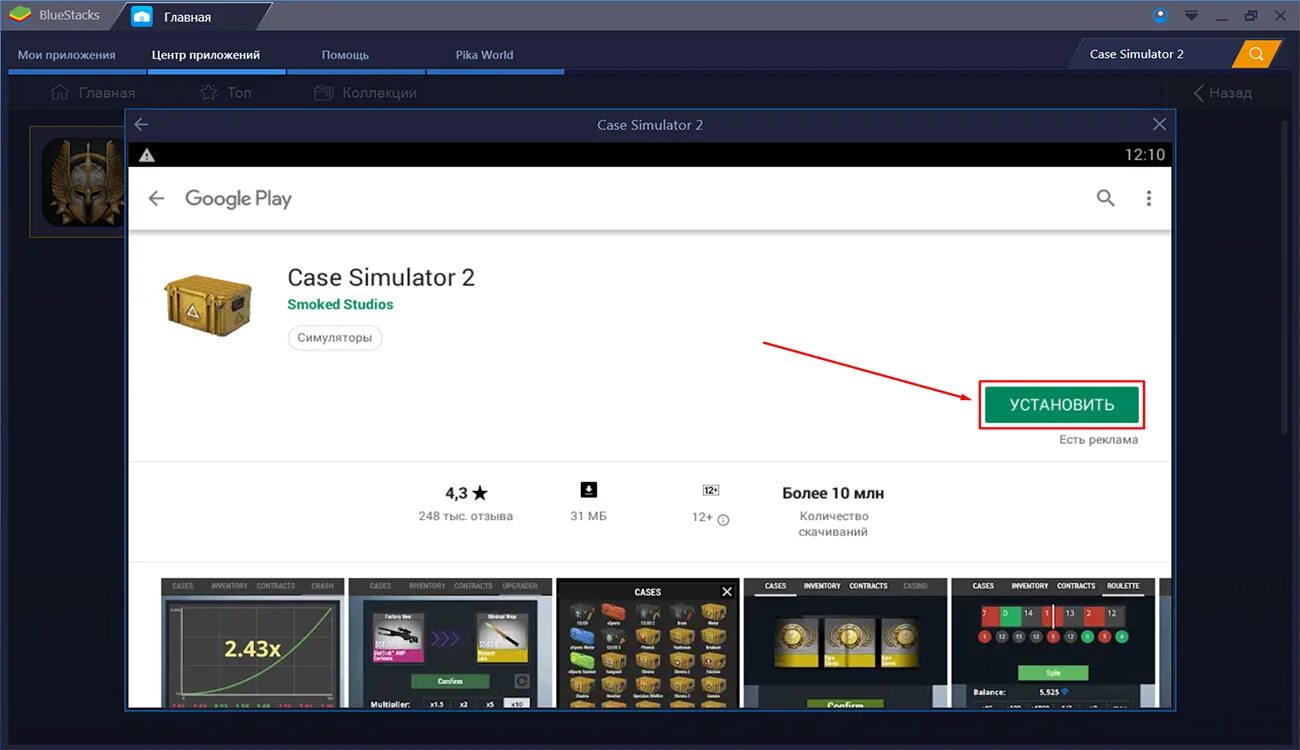Image resolution: width=1300 pixels, height=750 pixels.
Task: Open Google Play three-dot overflow menu
Action: [1148, 198]
